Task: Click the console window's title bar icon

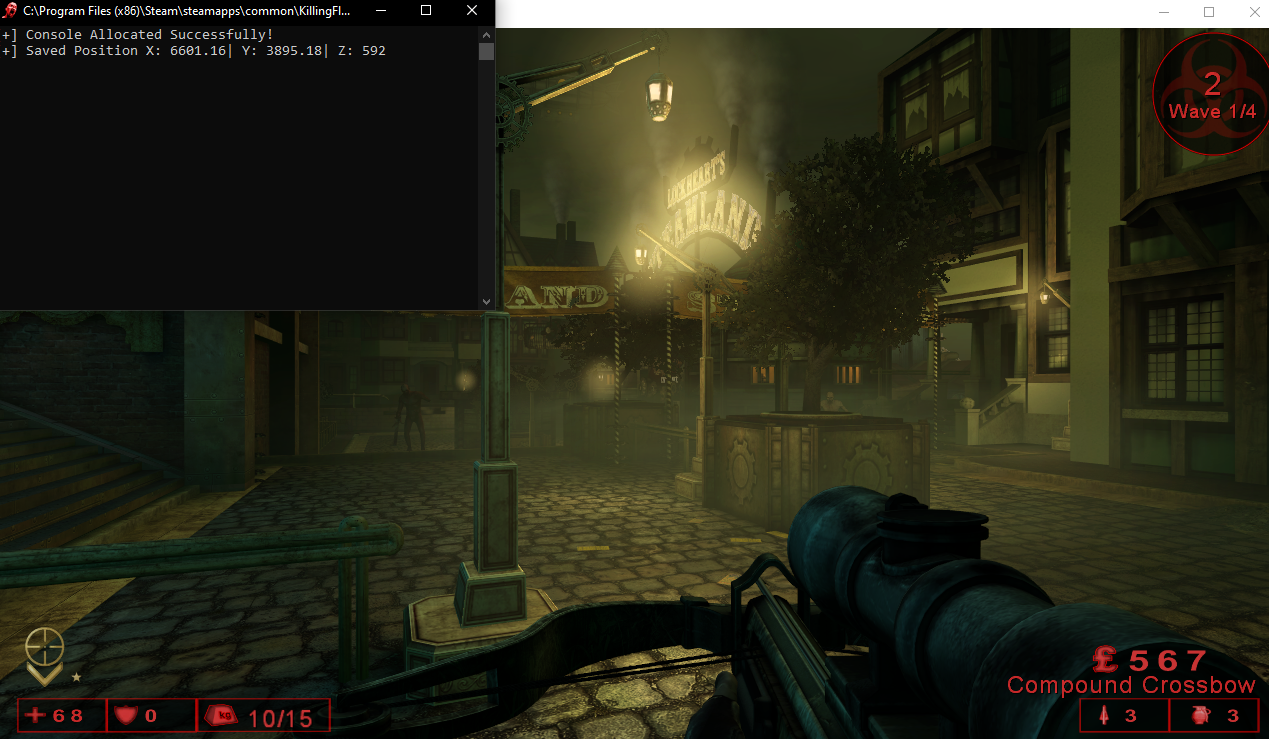Action: [x=11, y=11]
